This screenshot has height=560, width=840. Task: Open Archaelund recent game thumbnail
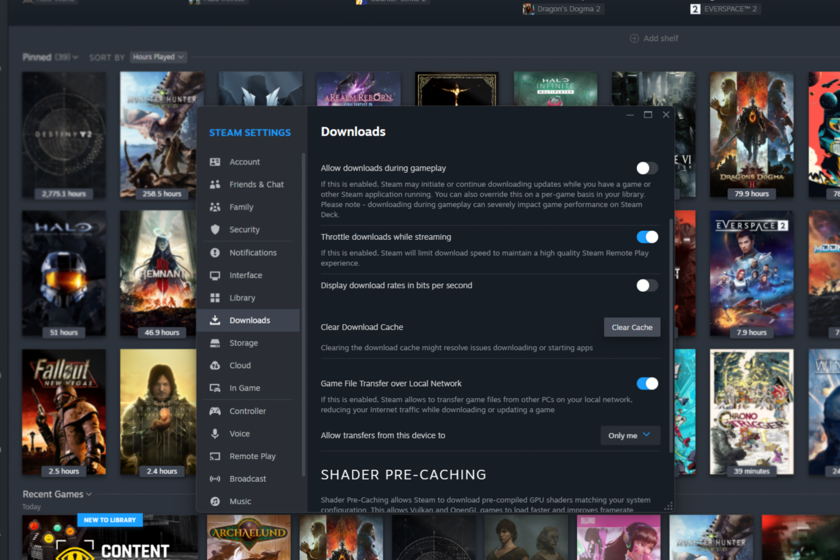[x=249, y=537]
